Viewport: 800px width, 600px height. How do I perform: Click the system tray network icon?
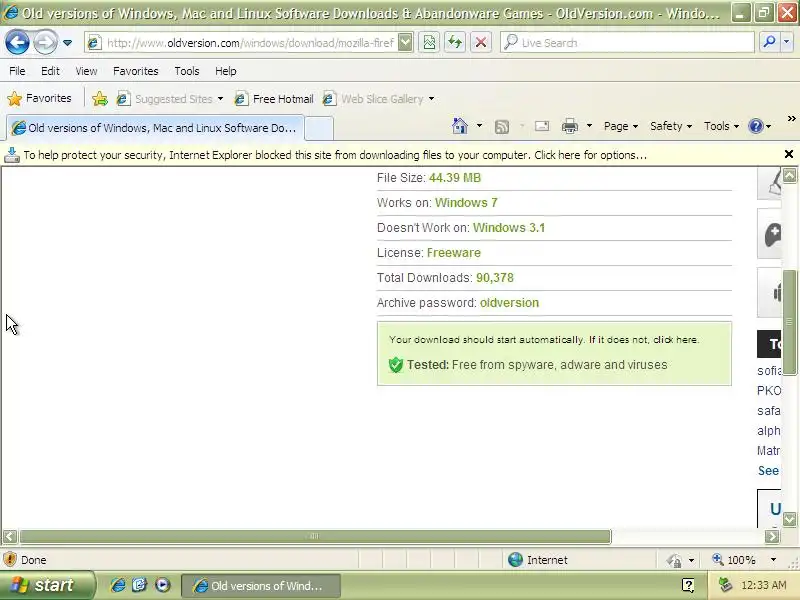[725, 585]
